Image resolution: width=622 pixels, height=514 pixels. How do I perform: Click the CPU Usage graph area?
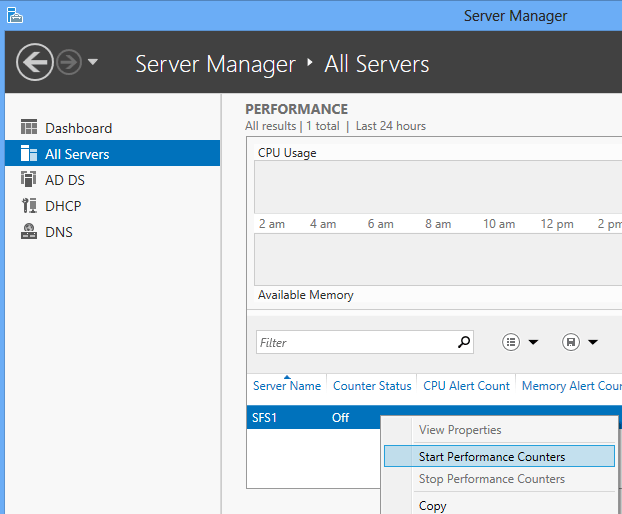point(438,187)
